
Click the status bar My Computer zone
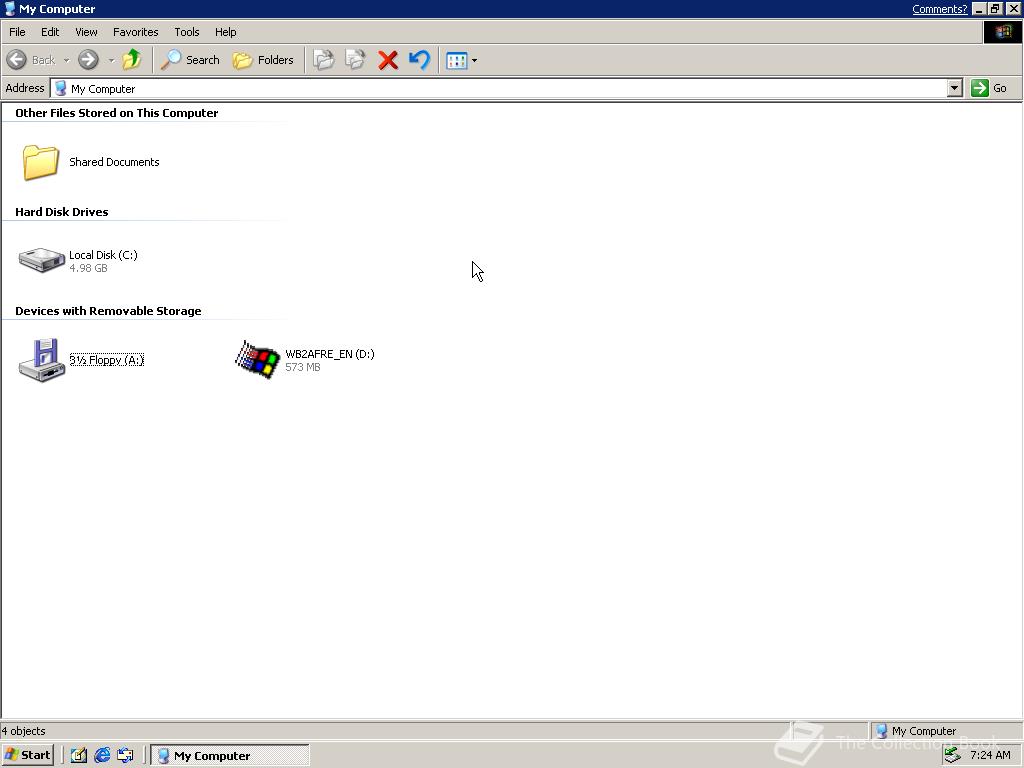tap(944, 731)
